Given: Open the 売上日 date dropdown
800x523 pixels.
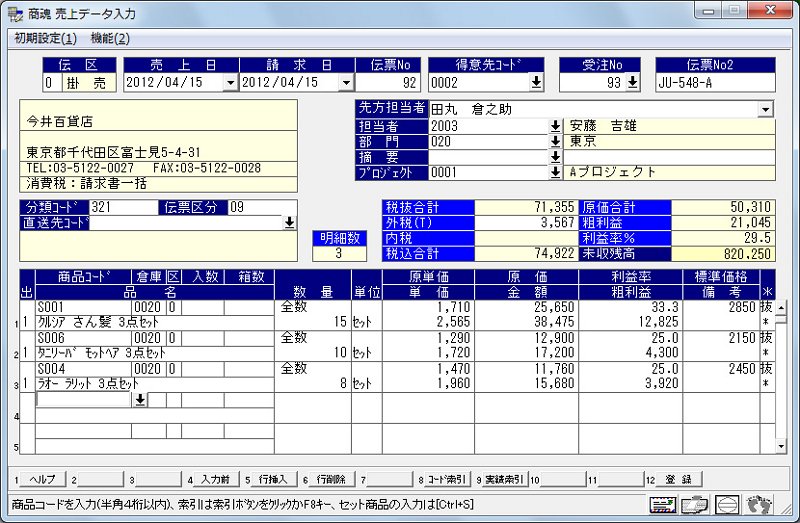Looking at the screenshot, I should pos(231,83).
